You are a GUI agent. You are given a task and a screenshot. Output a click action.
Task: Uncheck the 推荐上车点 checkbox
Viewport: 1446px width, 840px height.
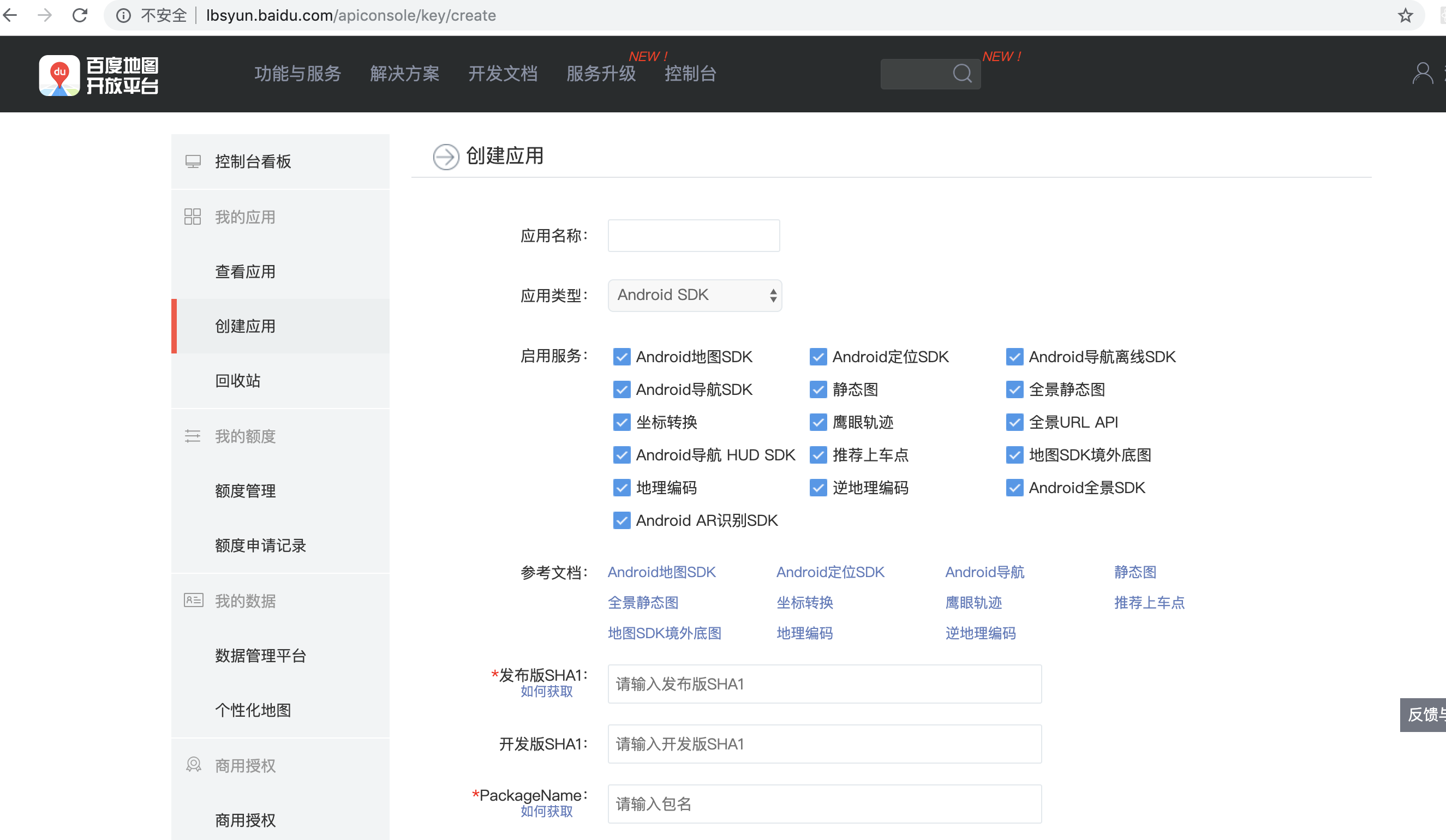point(818,454)
